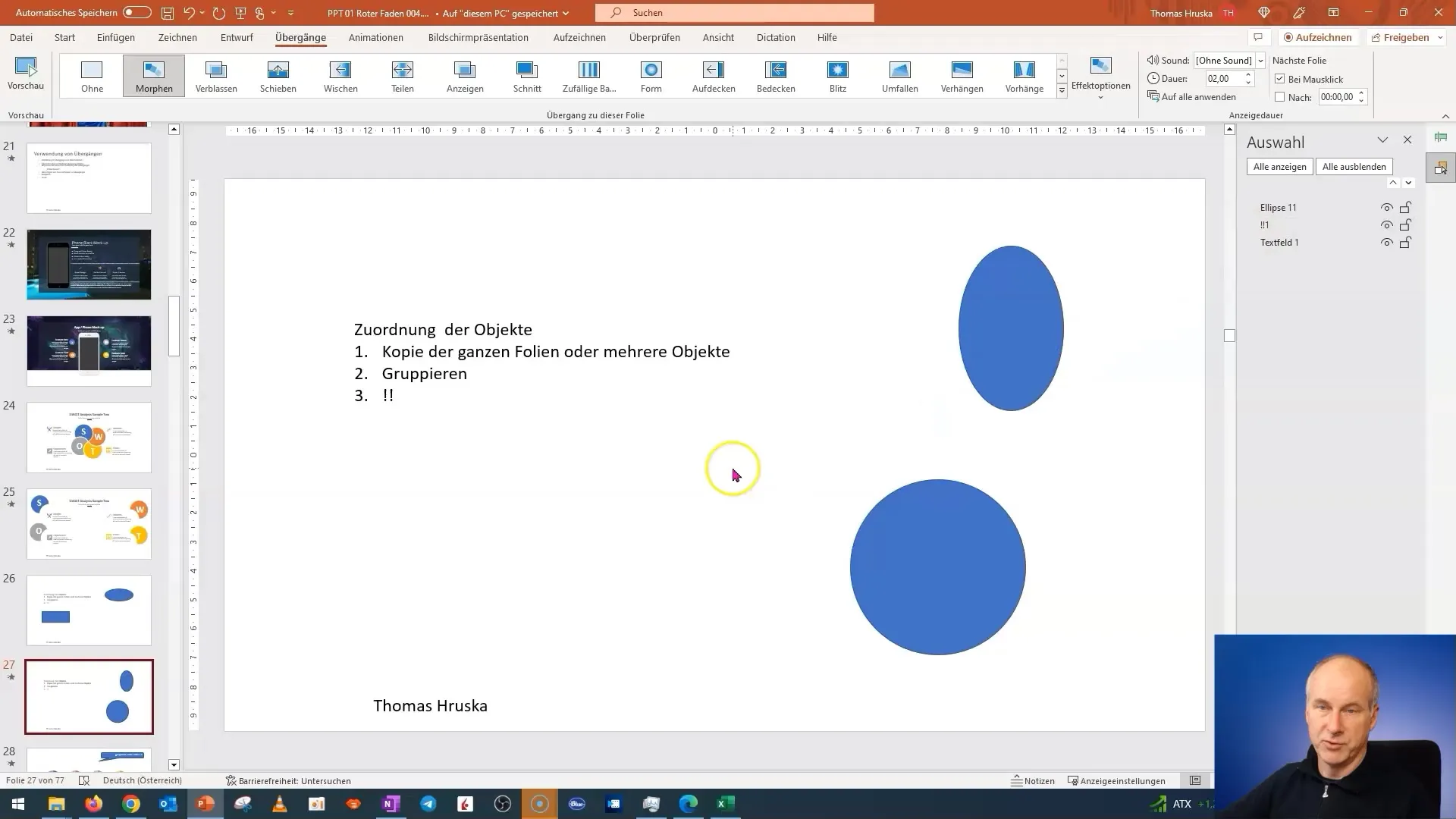Apply the Blitz transition
Image resolution: width=1456 pixels, height=819 pixels.
tap(838, 76)
